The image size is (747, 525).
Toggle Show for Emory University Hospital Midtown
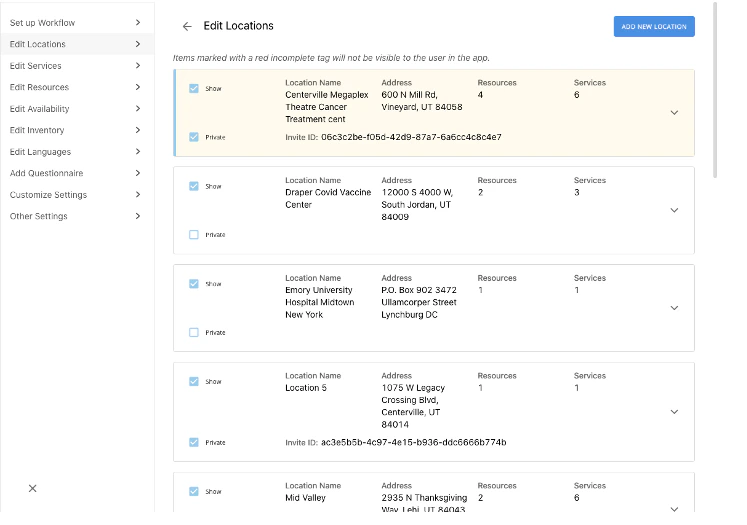click(x=194, y=284)
